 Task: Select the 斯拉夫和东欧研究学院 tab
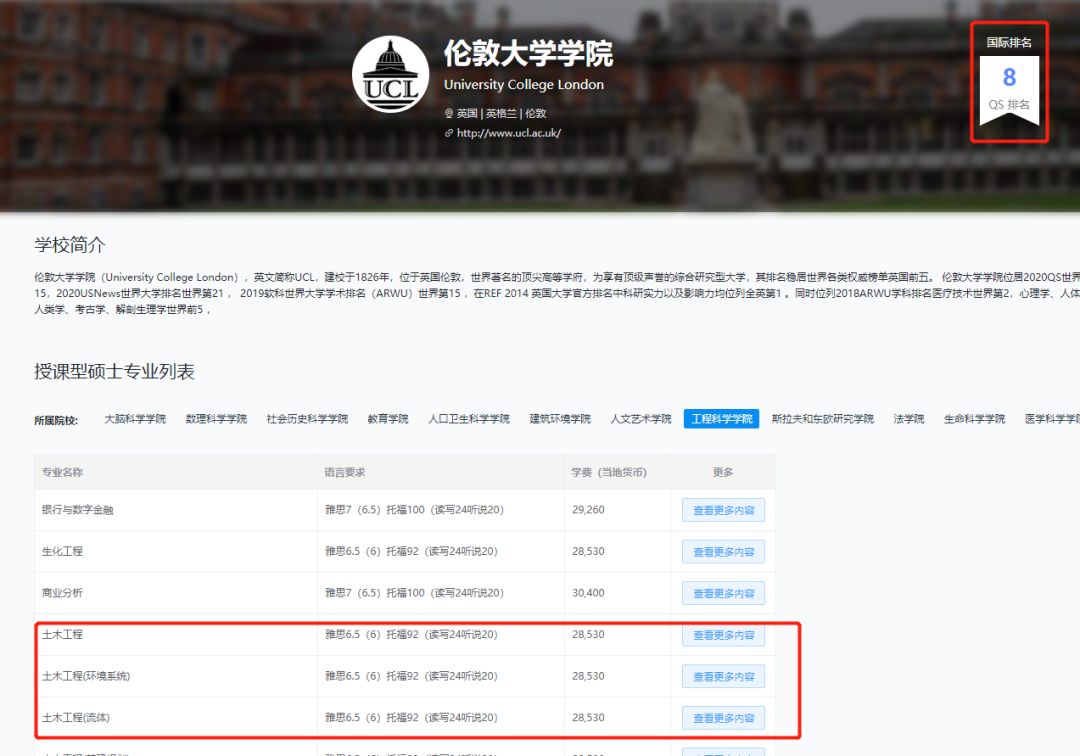(822, 419)
